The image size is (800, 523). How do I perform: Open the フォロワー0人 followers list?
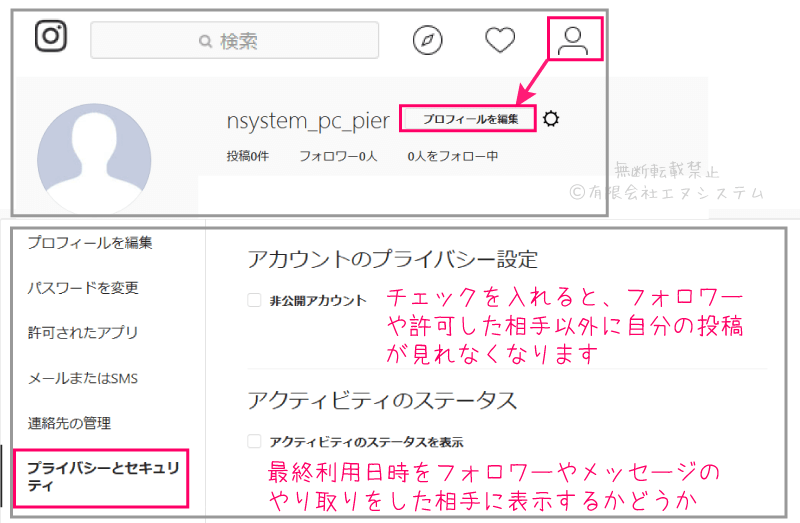click(338, 156)
